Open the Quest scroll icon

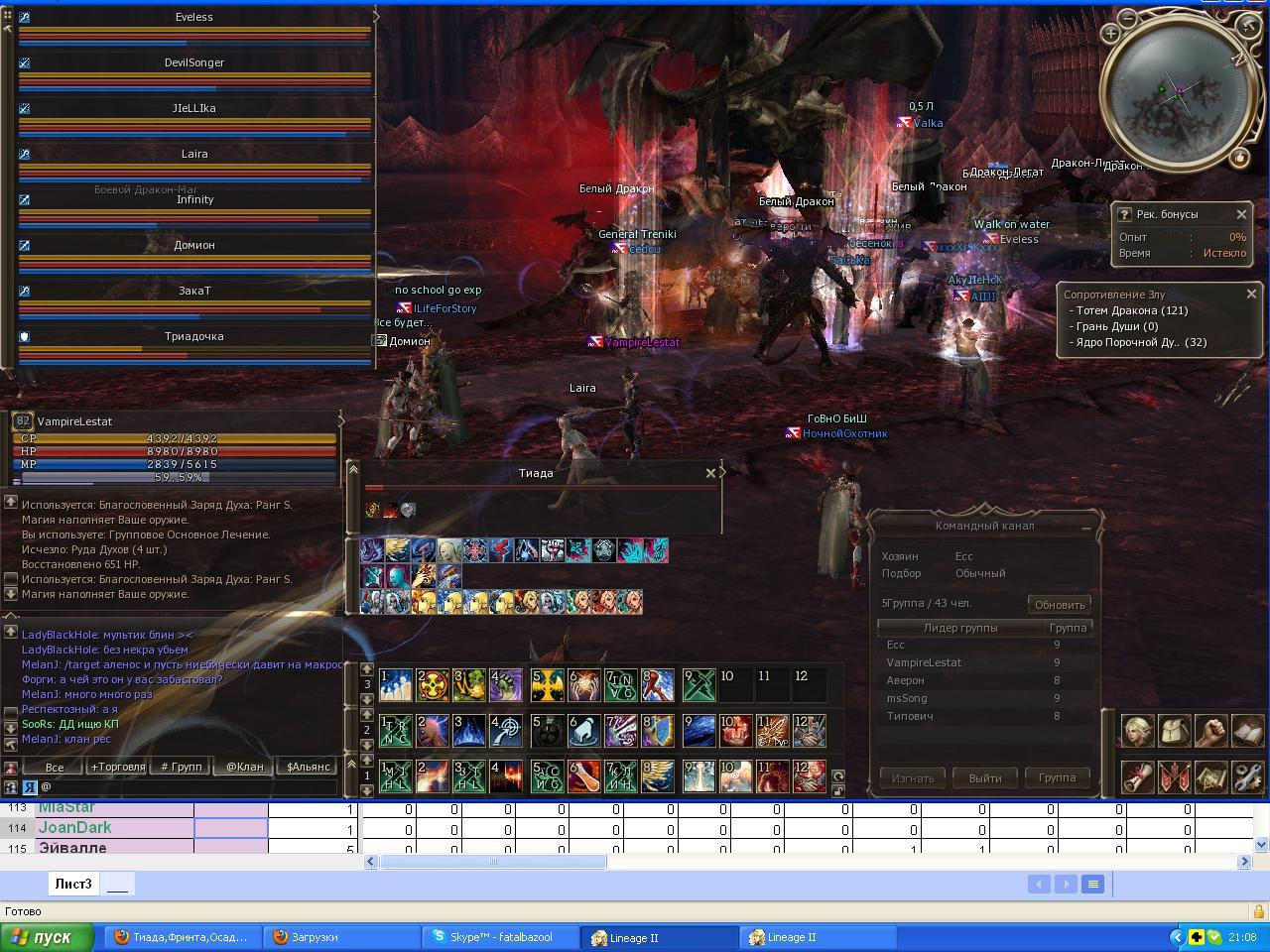coord(1137,776)
